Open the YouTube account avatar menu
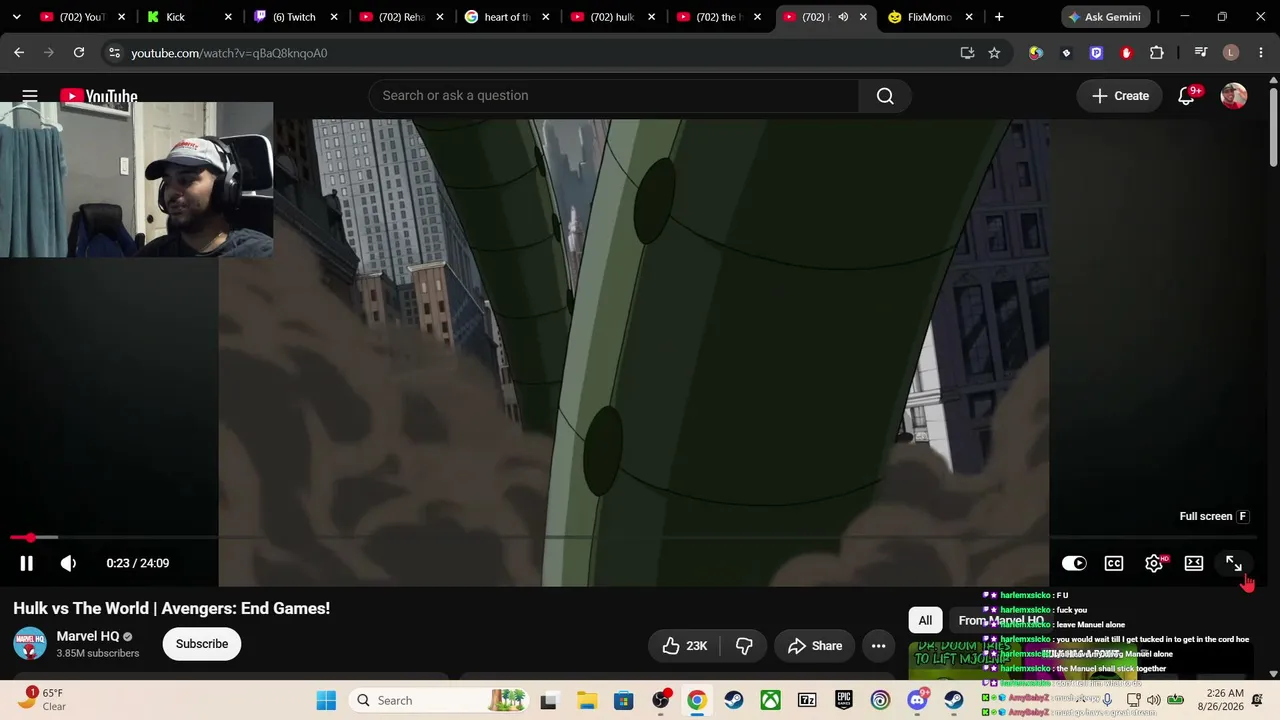1280x720 pixels. pos(1234,96)
